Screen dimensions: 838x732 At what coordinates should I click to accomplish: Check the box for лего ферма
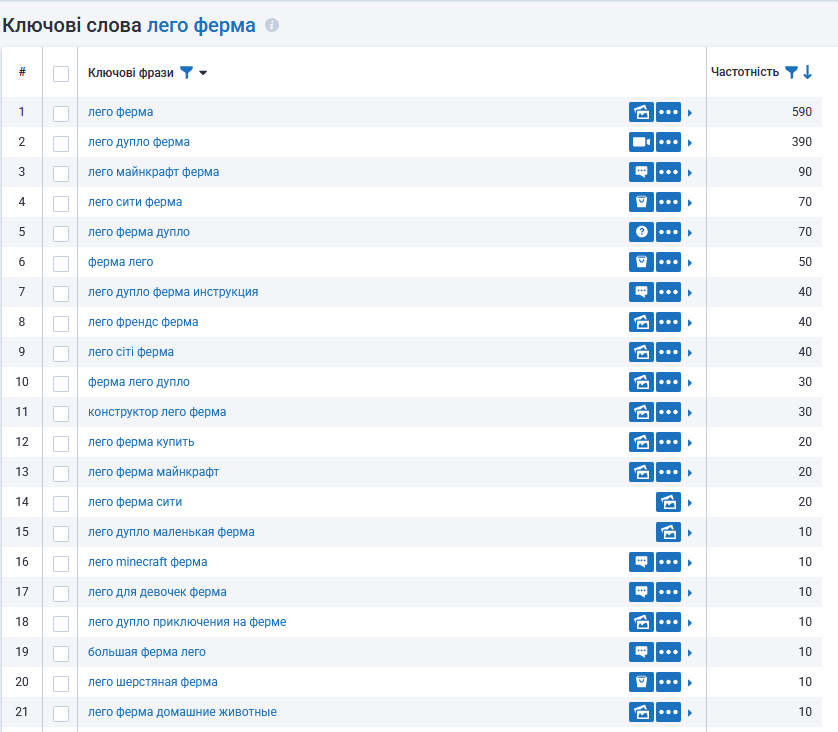[61, 114]
